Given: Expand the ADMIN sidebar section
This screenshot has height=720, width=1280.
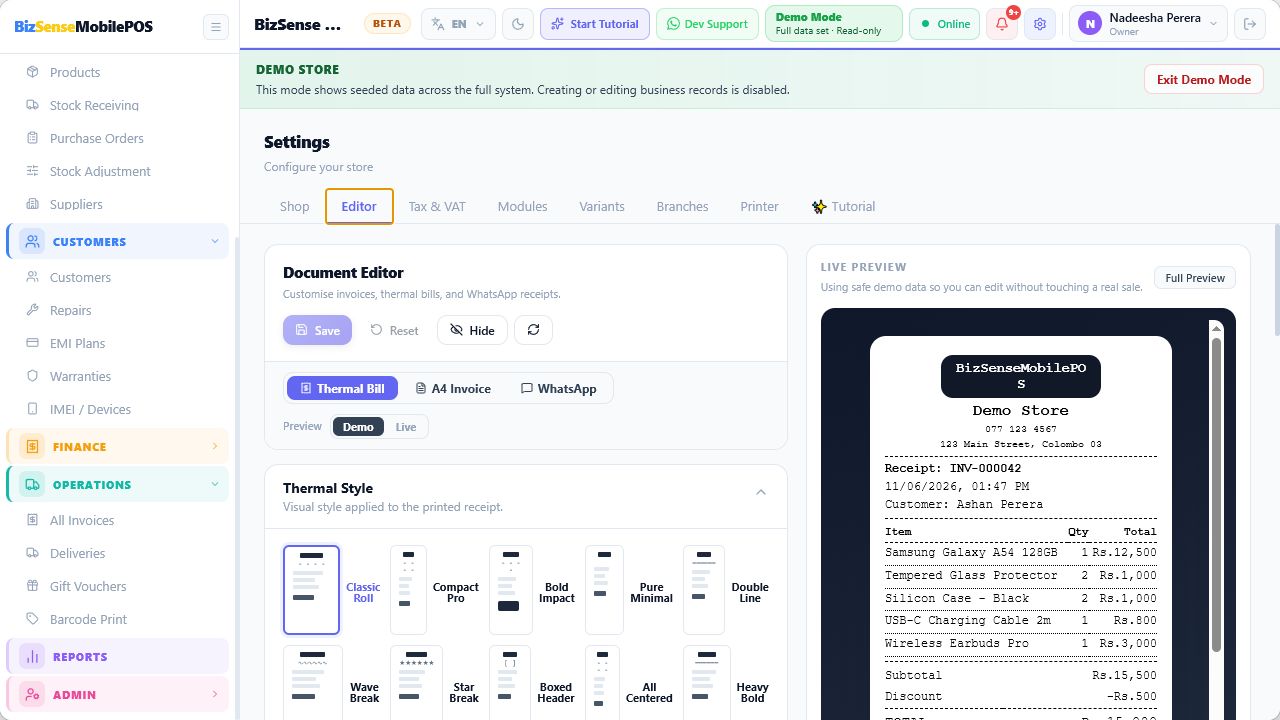Looking at the screenshot, I should click(214, 694).
